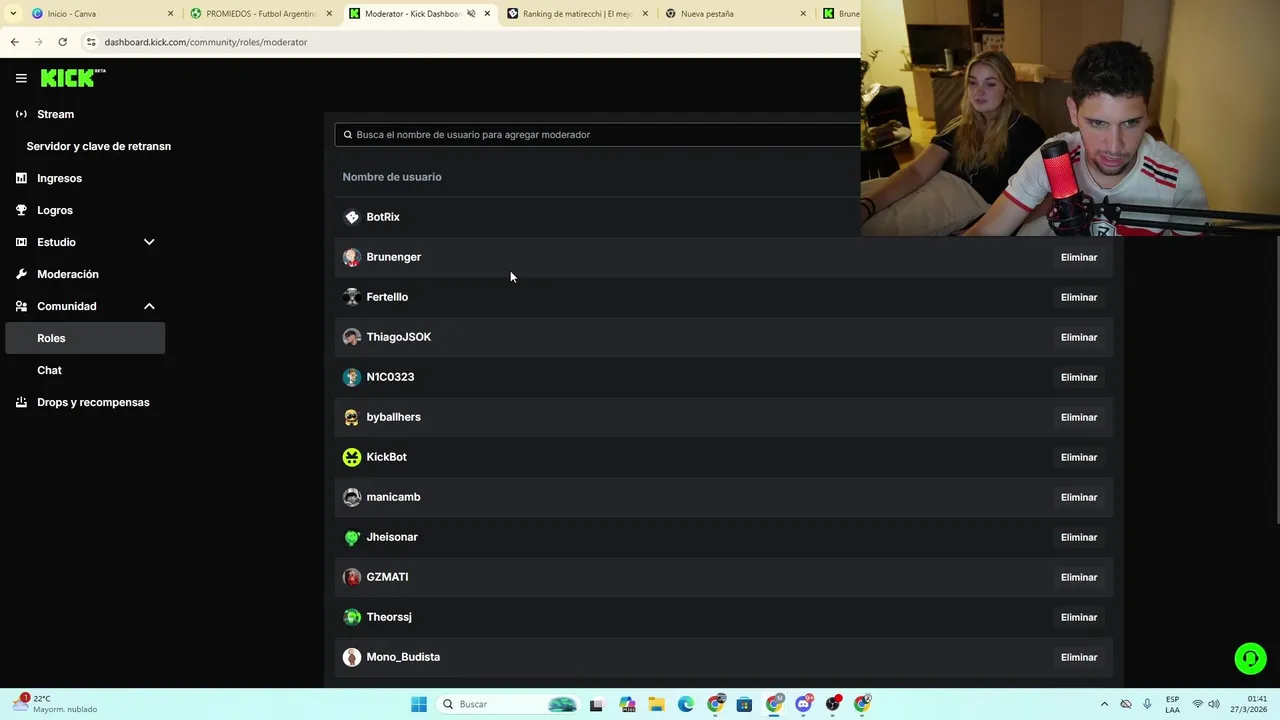The image size is (1280, 720).
Task: Click Eliminar for N1C0323
Action: (x=1078, y=377)
